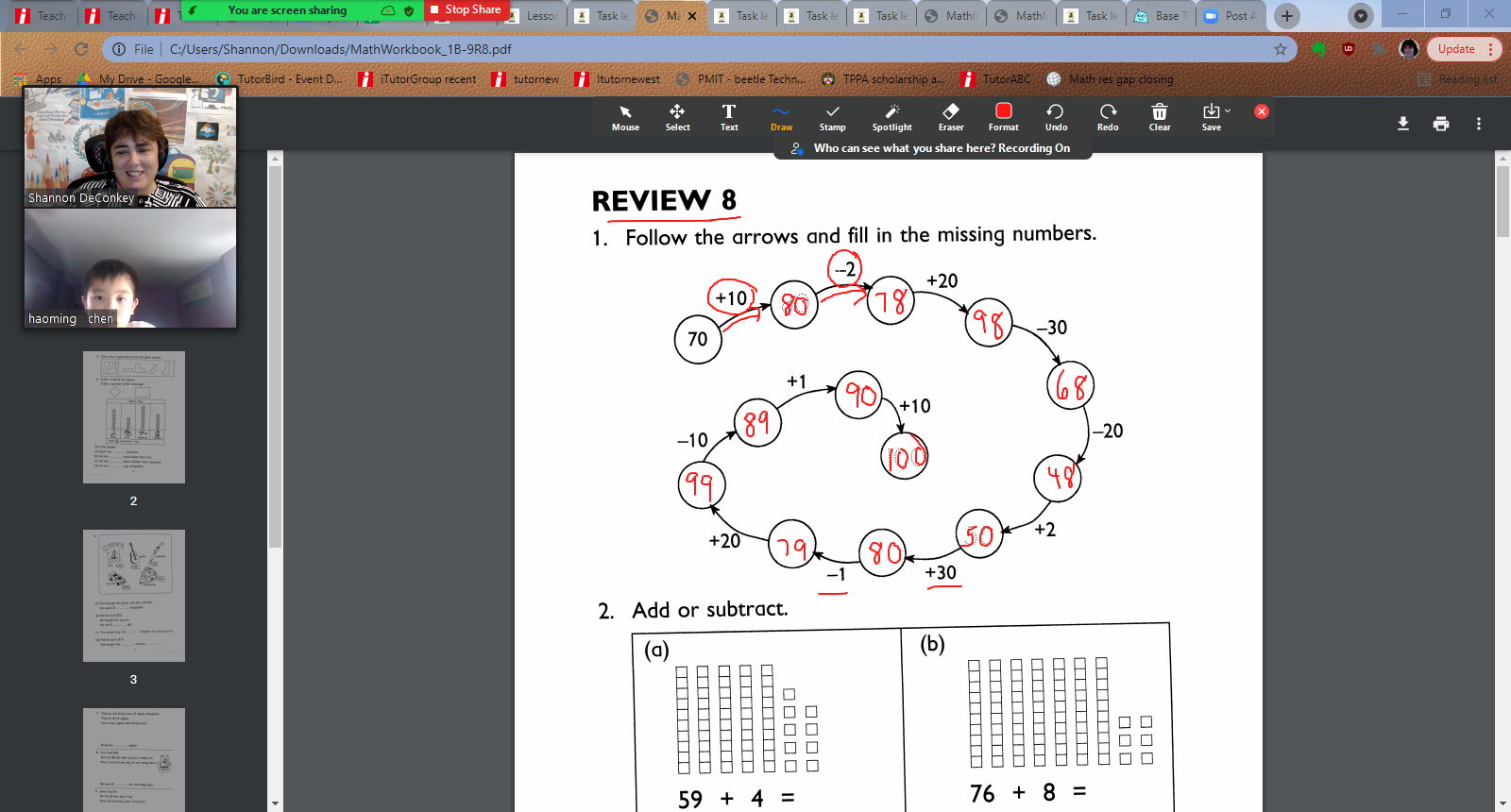Screen dimensions: 1511x812
Task: Switch to the first Teach tab
Action: pos(41,16)
